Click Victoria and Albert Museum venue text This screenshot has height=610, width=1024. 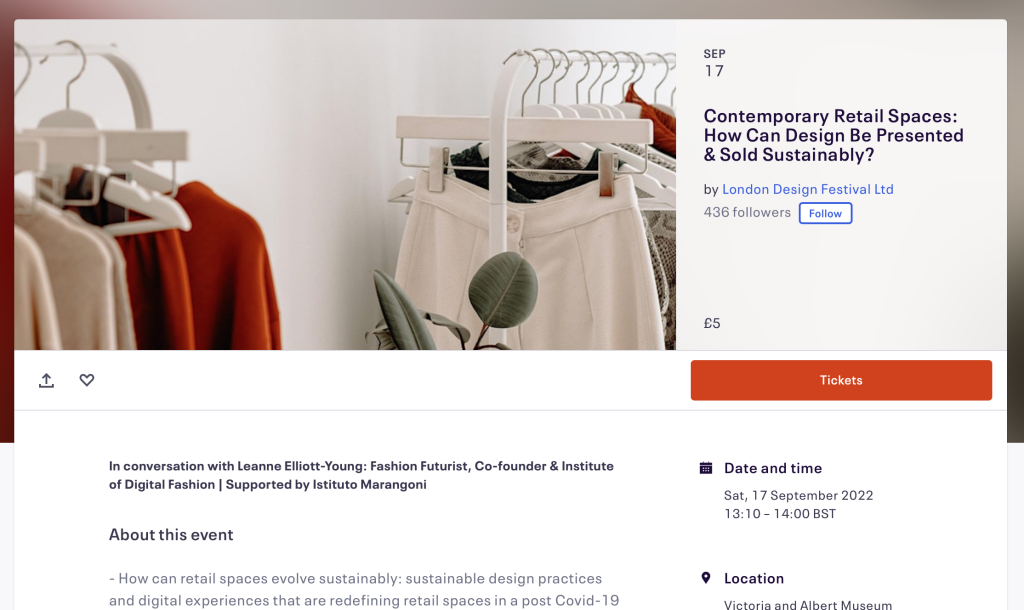[x=808, y=604]
